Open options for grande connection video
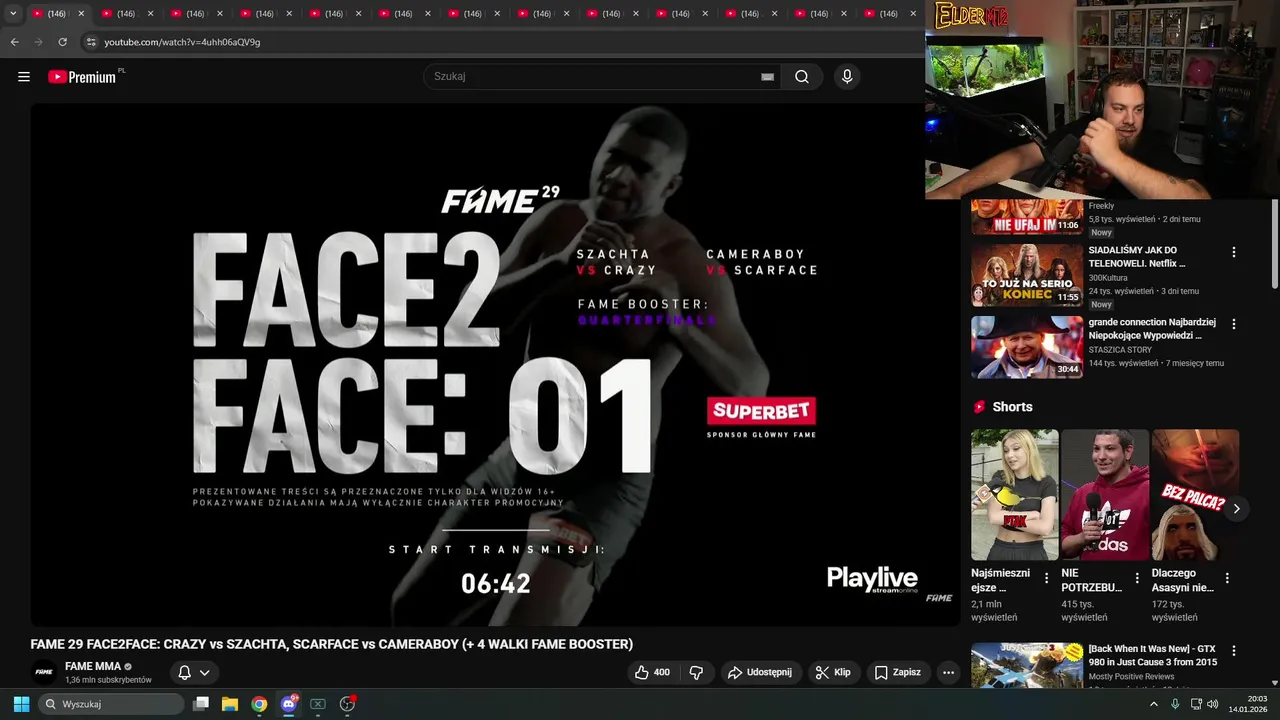 tap(1234, 324)
